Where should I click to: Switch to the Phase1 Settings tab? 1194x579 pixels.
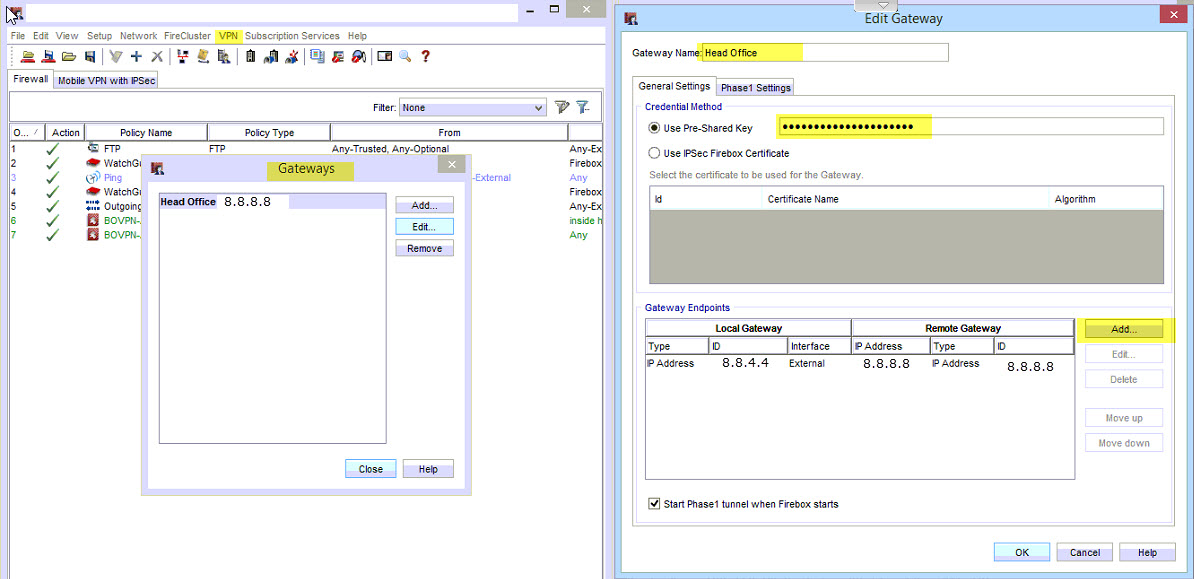[x=756, y=88]
